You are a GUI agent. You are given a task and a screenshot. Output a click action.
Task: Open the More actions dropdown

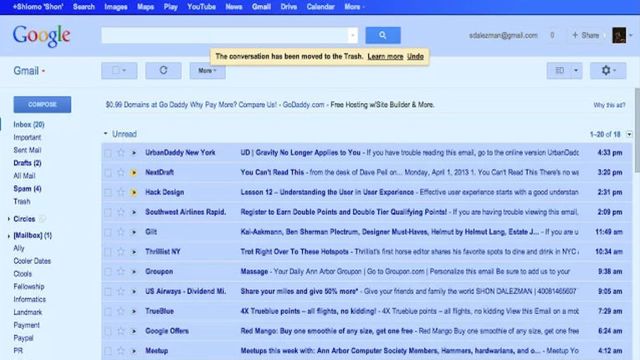207,71
